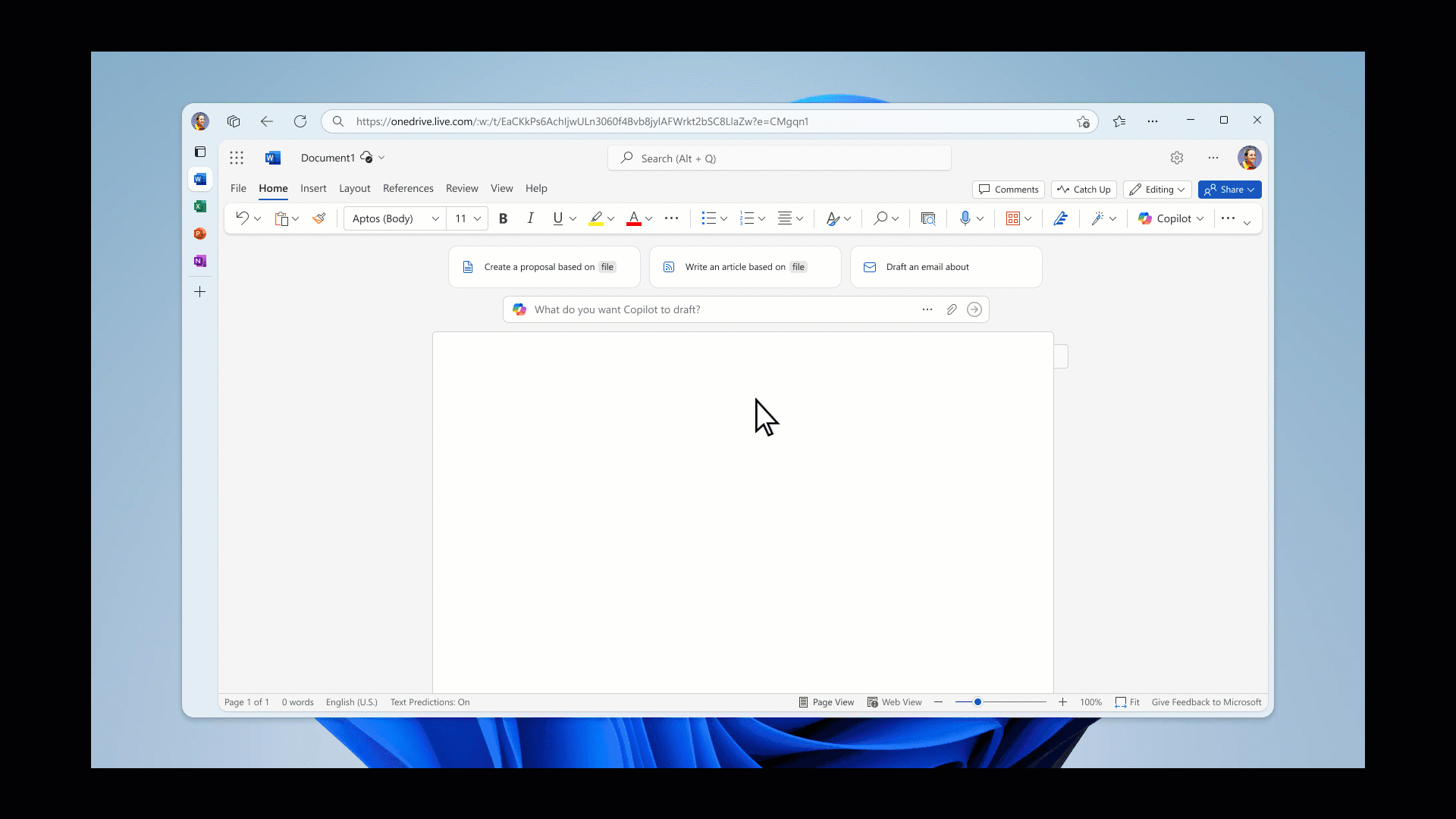Click the Editor pen icon

tap(1061, 218)
